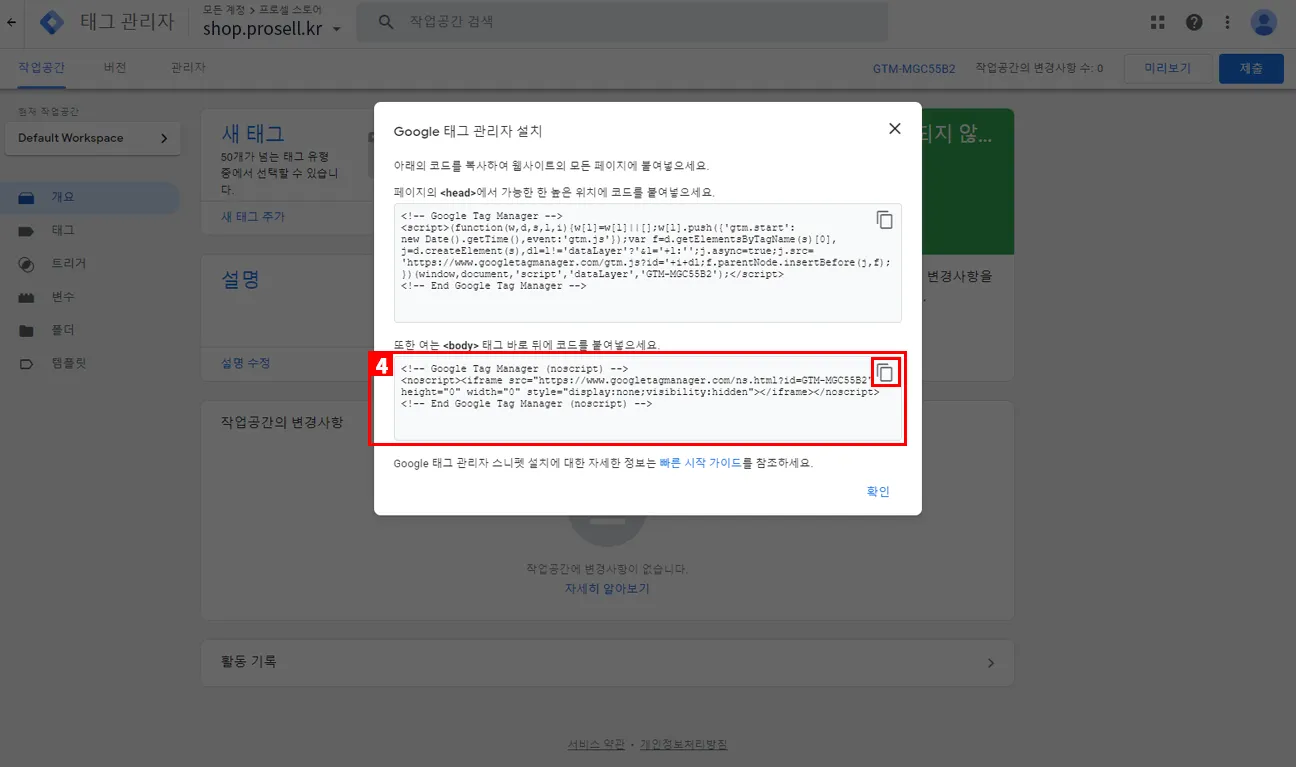Screen dimensions: 1296x767
Task: Click the 새 태그 추가 link
Action: pyautogui.click(x=252, y=217)
